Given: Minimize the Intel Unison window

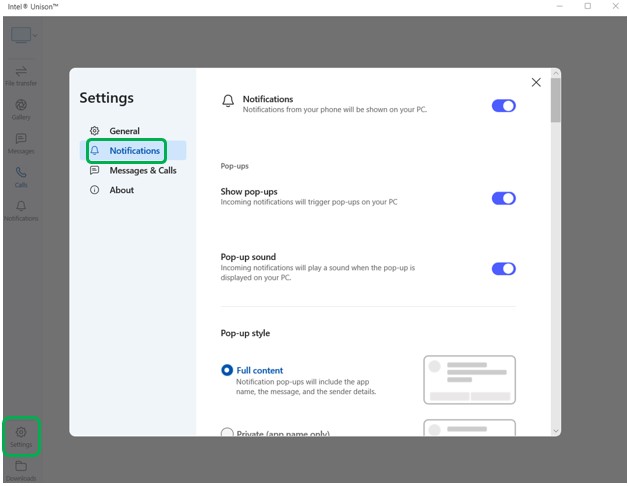Looking at the screenshot, I should (560, 6).
